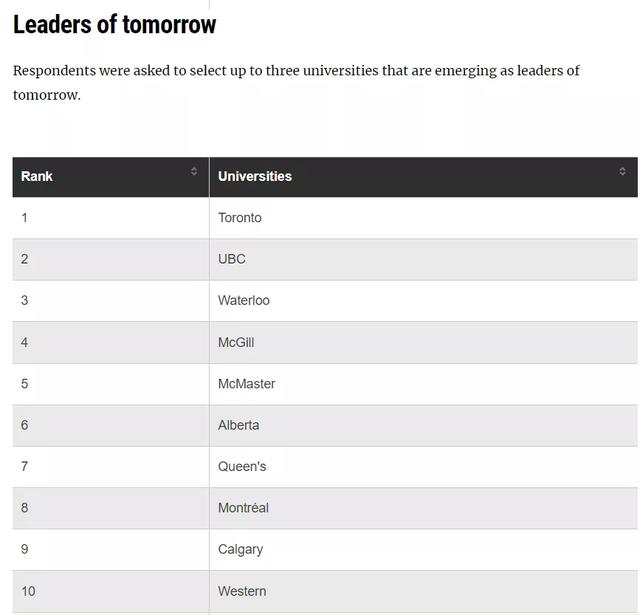640x615 pixels.
Task: Click the rank 10 cell
Action: click(x=28, y=591)
